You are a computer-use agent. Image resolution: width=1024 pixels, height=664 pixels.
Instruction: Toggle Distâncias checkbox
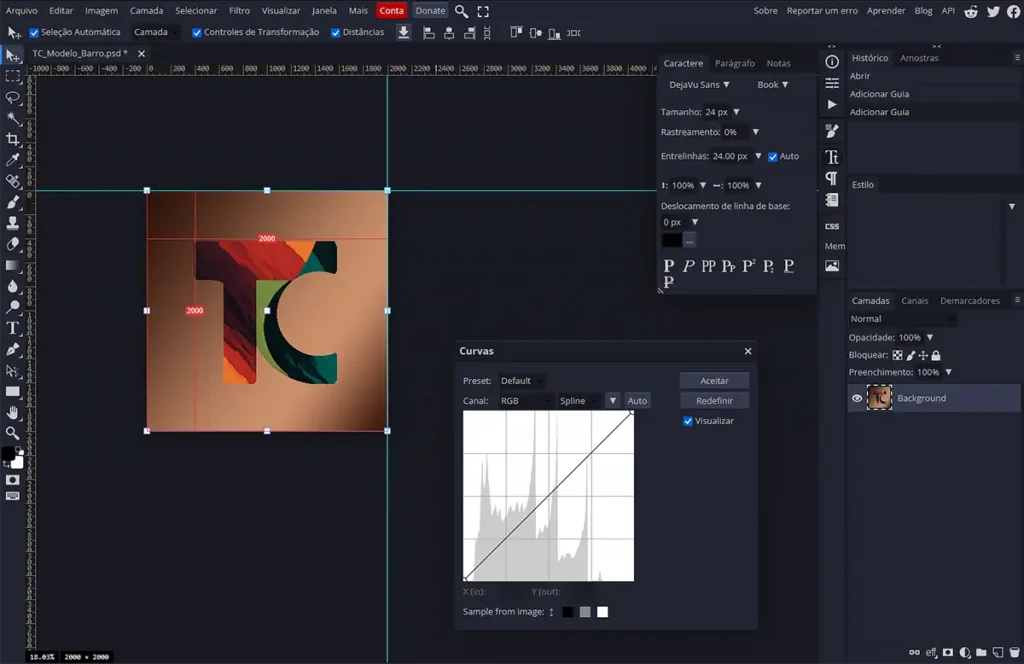336,33
